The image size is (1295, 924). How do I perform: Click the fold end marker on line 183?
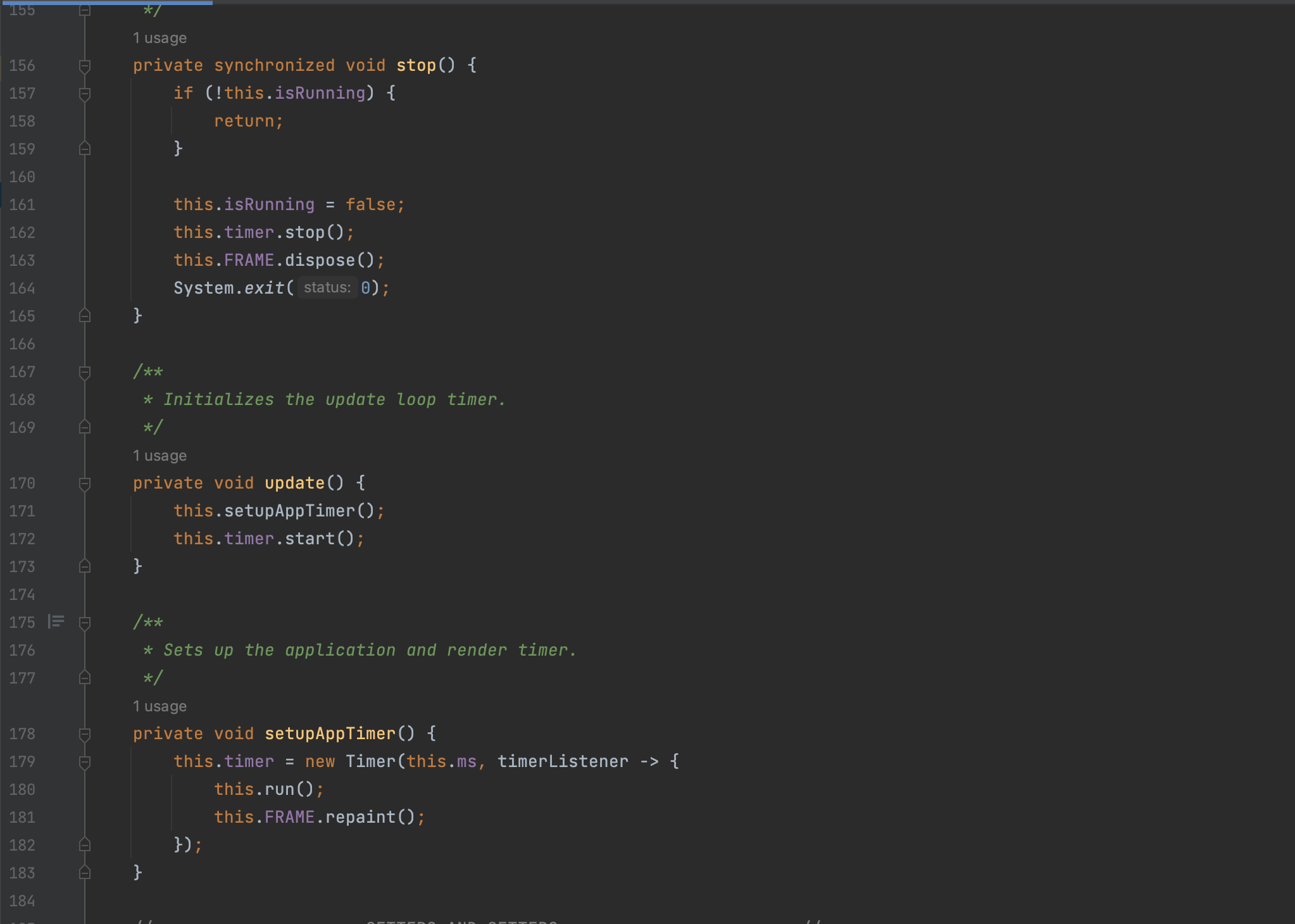[x=84, y=873]
